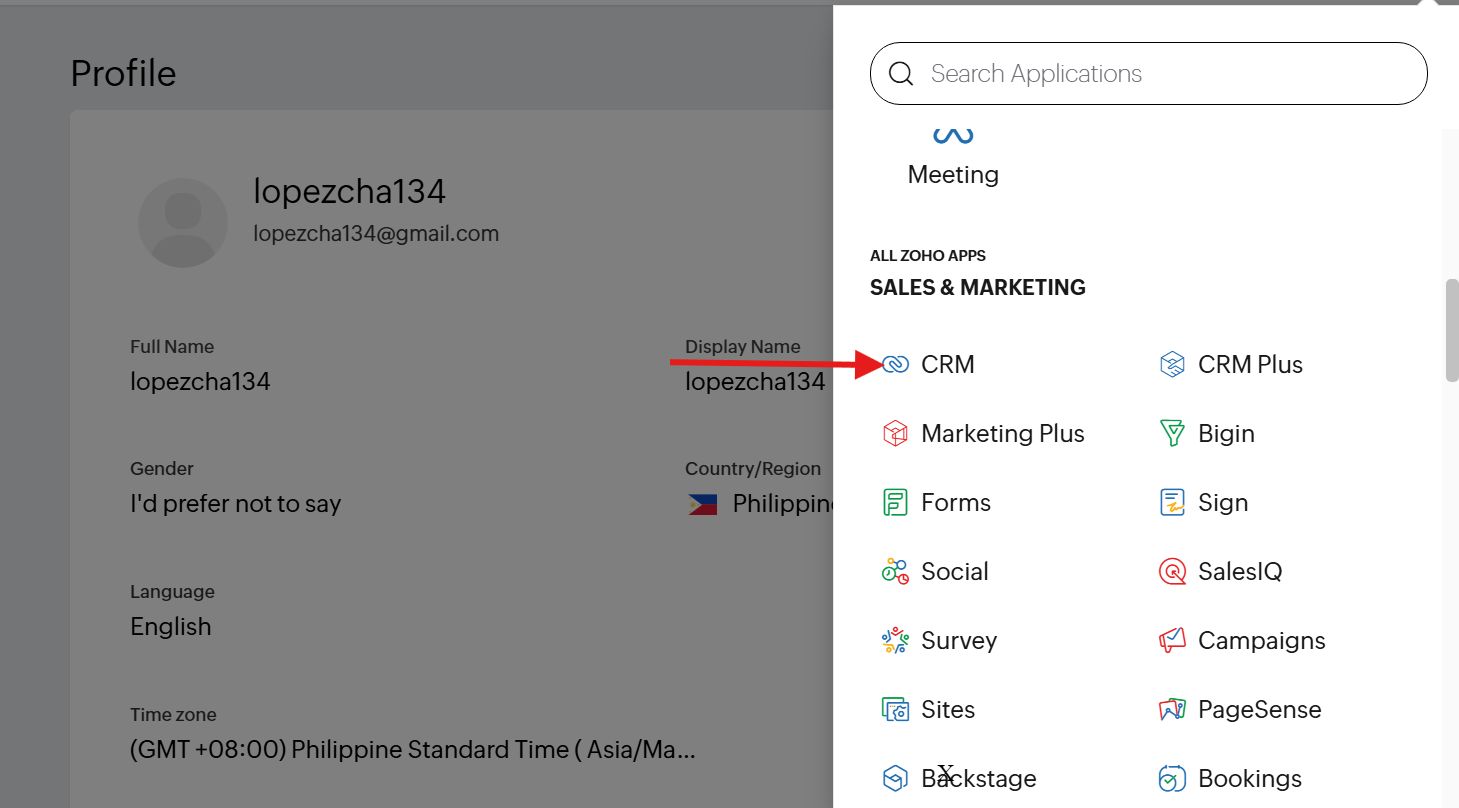Open the Bookings app label

[1250, 779]
